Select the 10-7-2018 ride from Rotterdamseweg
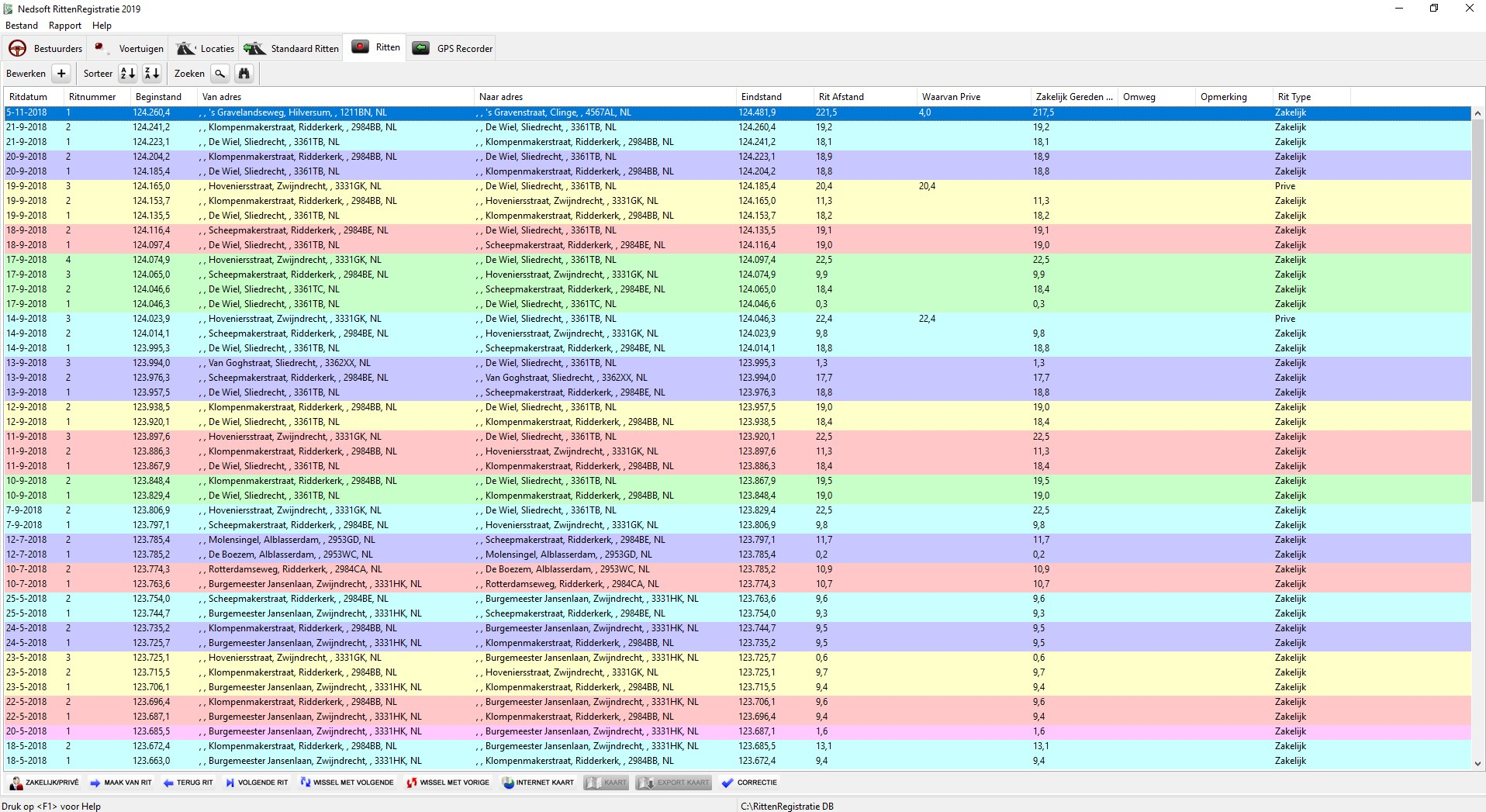The width and height of the screenshot is (1486, 812). pos(738,569)
